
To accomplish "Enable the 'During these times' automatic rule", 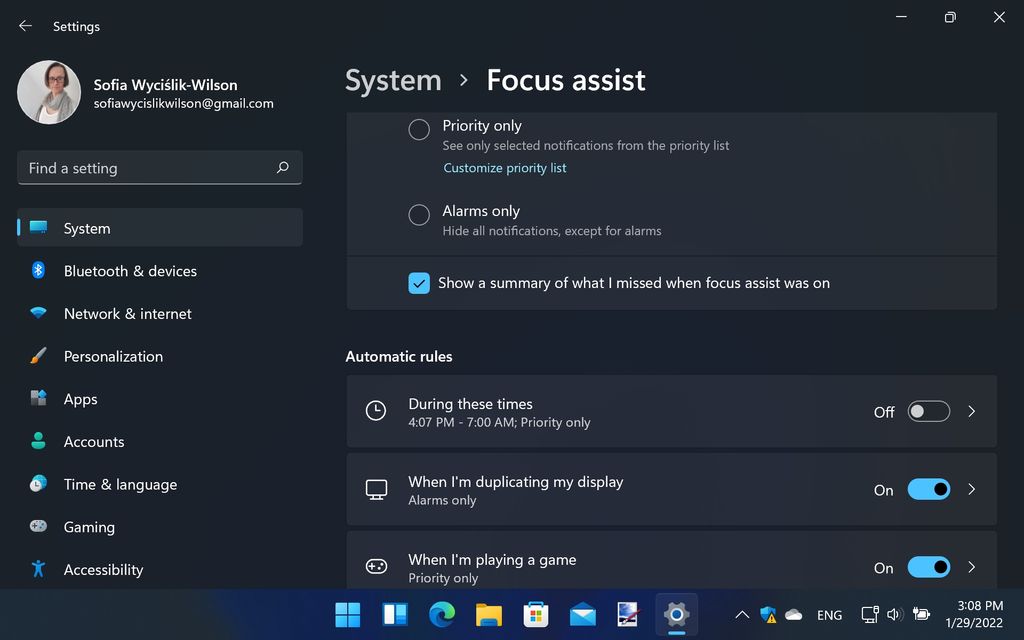I will (x=928, y=411).
